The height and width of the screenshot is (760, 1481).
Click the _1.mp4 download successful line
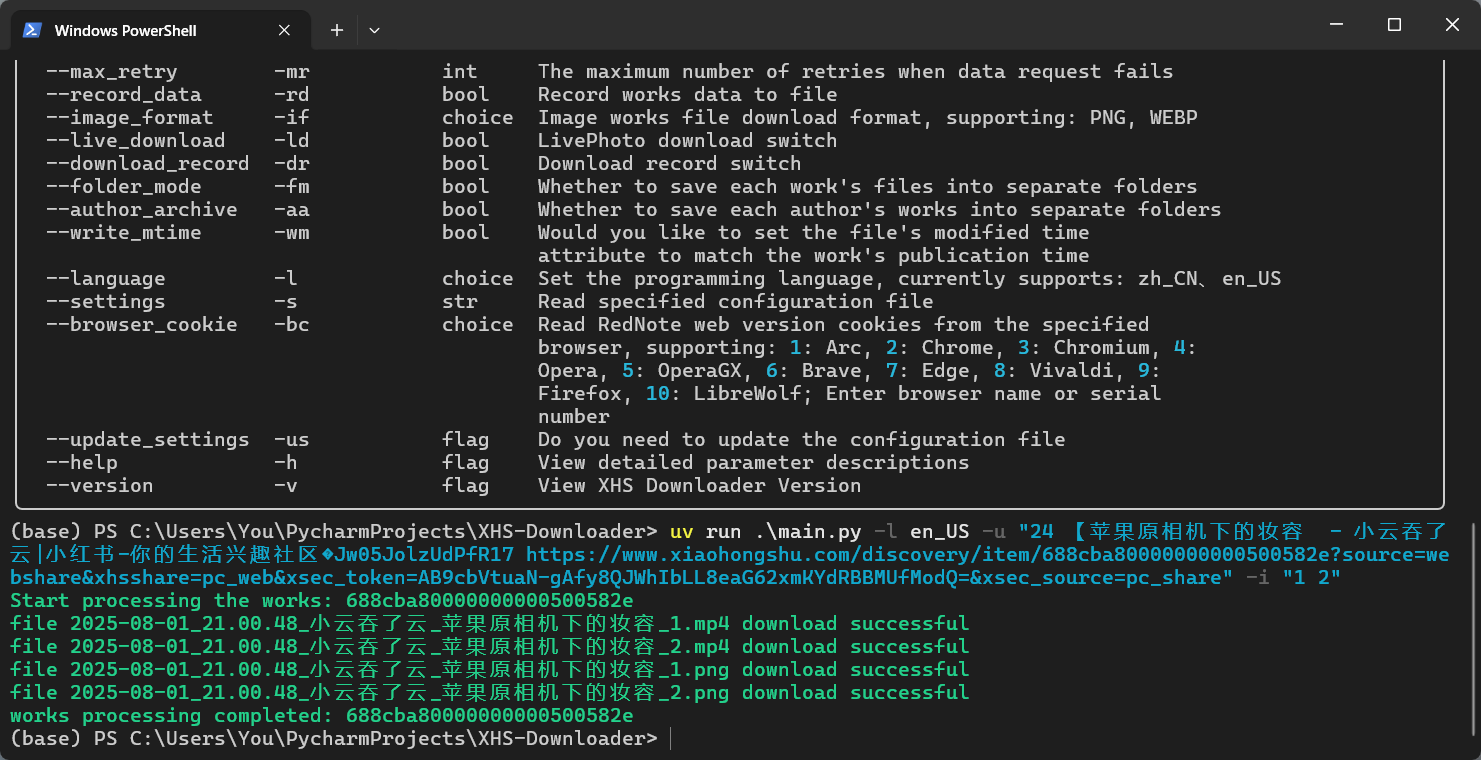click(x=489, y=624)
